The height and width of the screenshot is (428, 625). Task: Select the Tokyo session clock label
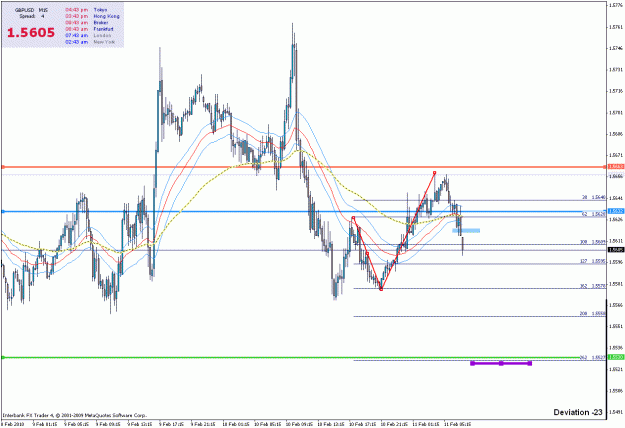100,10
